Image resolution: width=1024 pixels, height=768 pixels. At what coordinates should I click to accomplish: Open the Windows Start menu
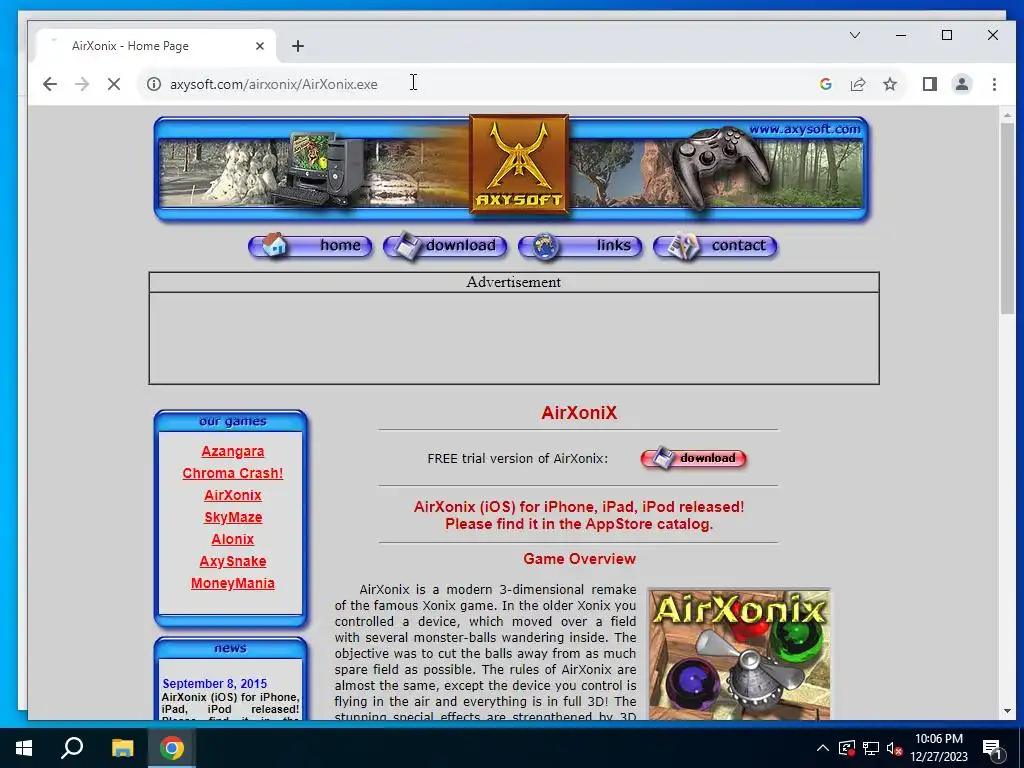[24, 748]
